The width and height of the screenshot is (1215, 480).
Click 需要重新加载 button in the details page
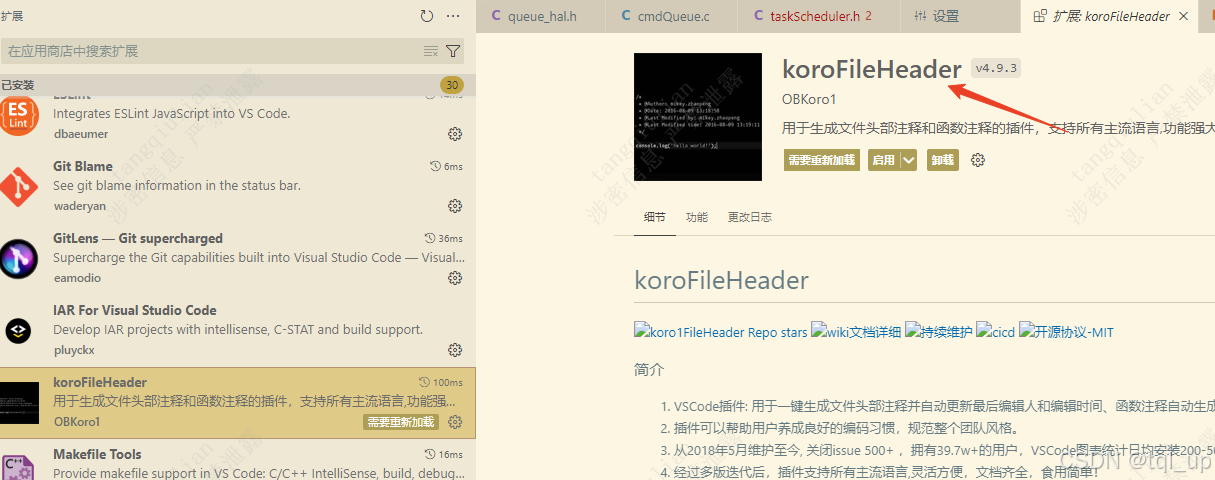tap(822, 160)
